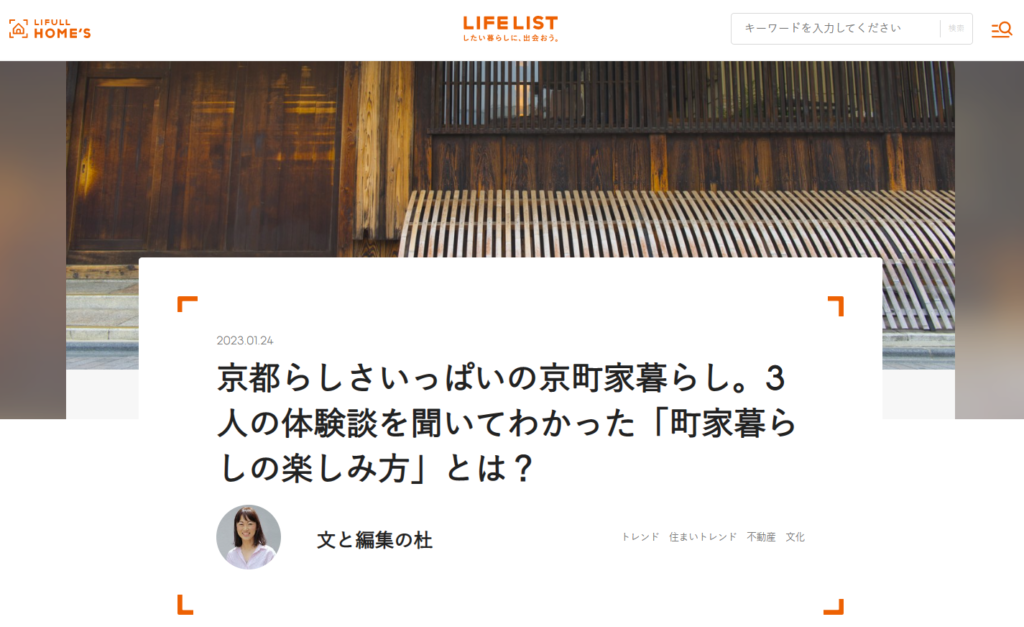Click the top-left orange corner bracket
Screen dimensions: 1024x627
click(x=187, y=304)
